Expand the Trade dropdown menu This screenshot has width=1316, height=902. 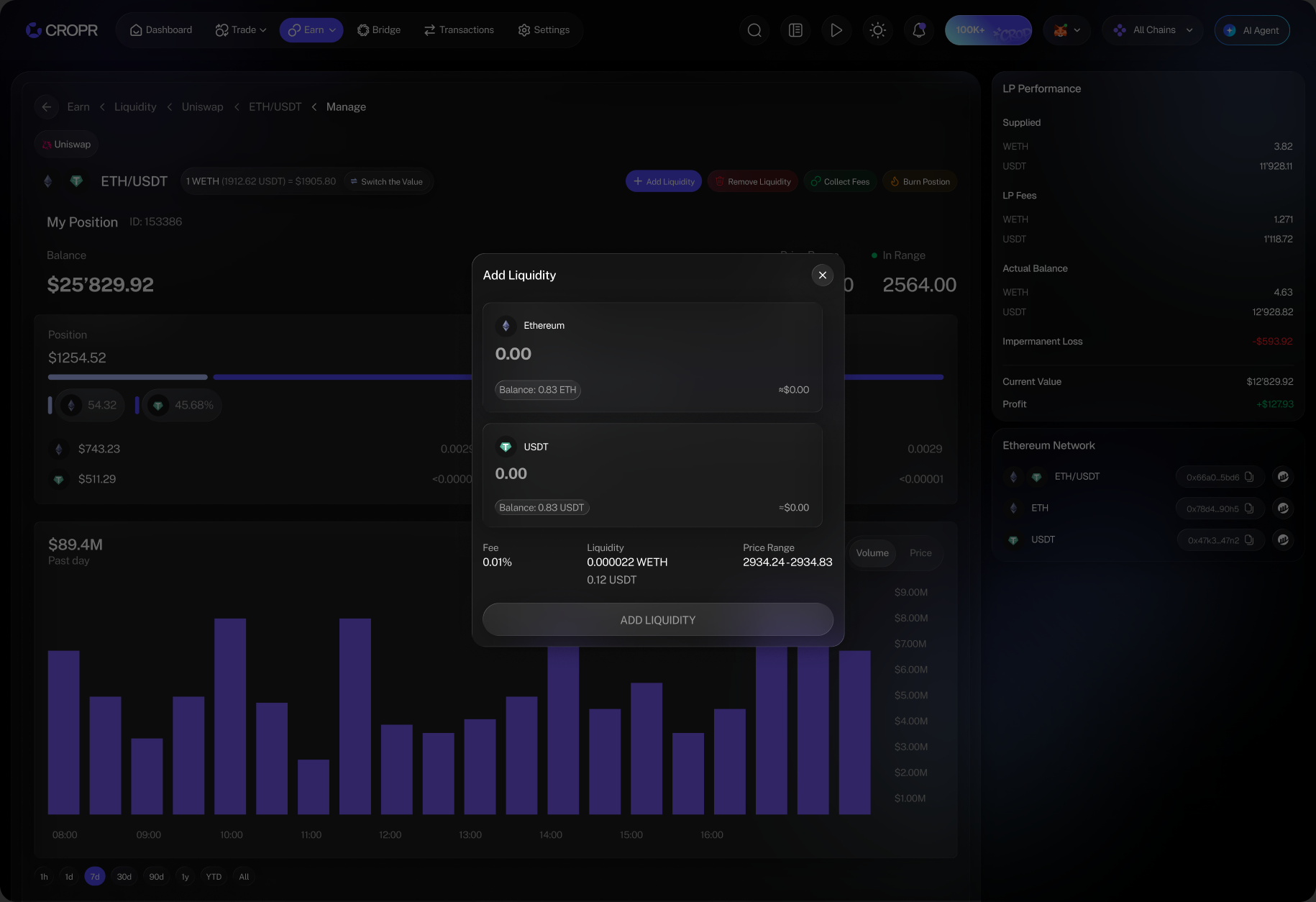coord(241,30)
